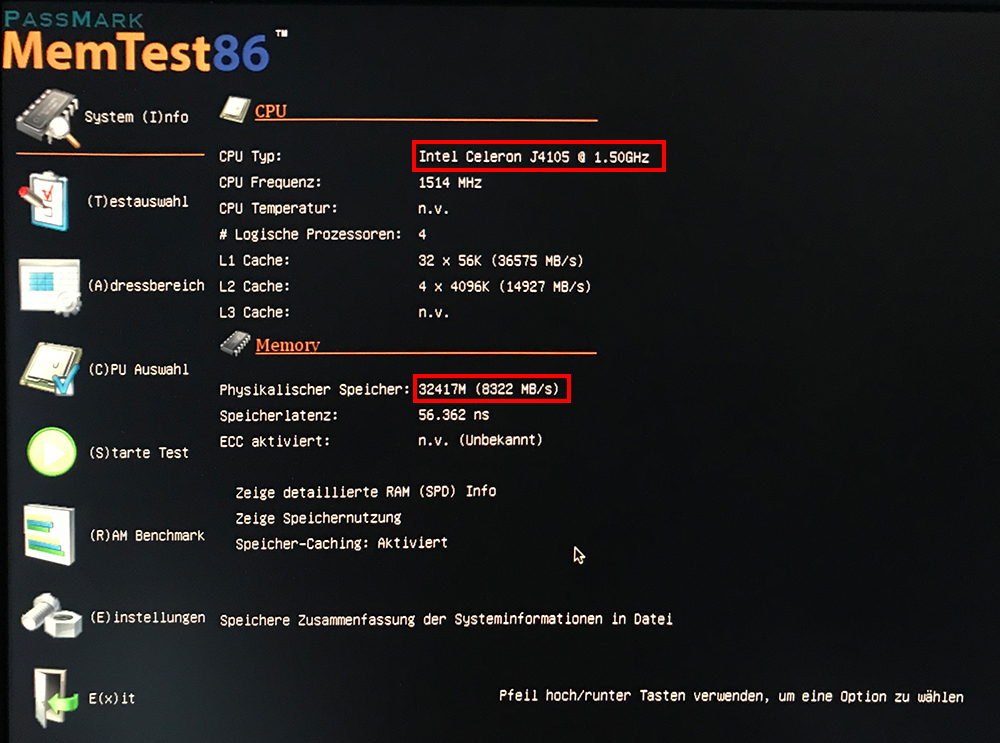
Task: Click Speichere Zusammenfassung der Systeminformationen in Datei
Action: click(446, 619)
